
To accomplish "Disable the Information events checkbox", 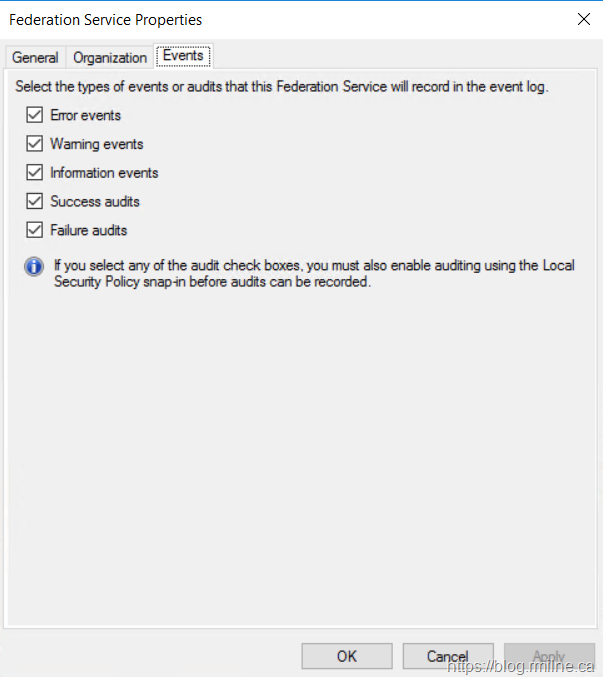I will point(35,173).
